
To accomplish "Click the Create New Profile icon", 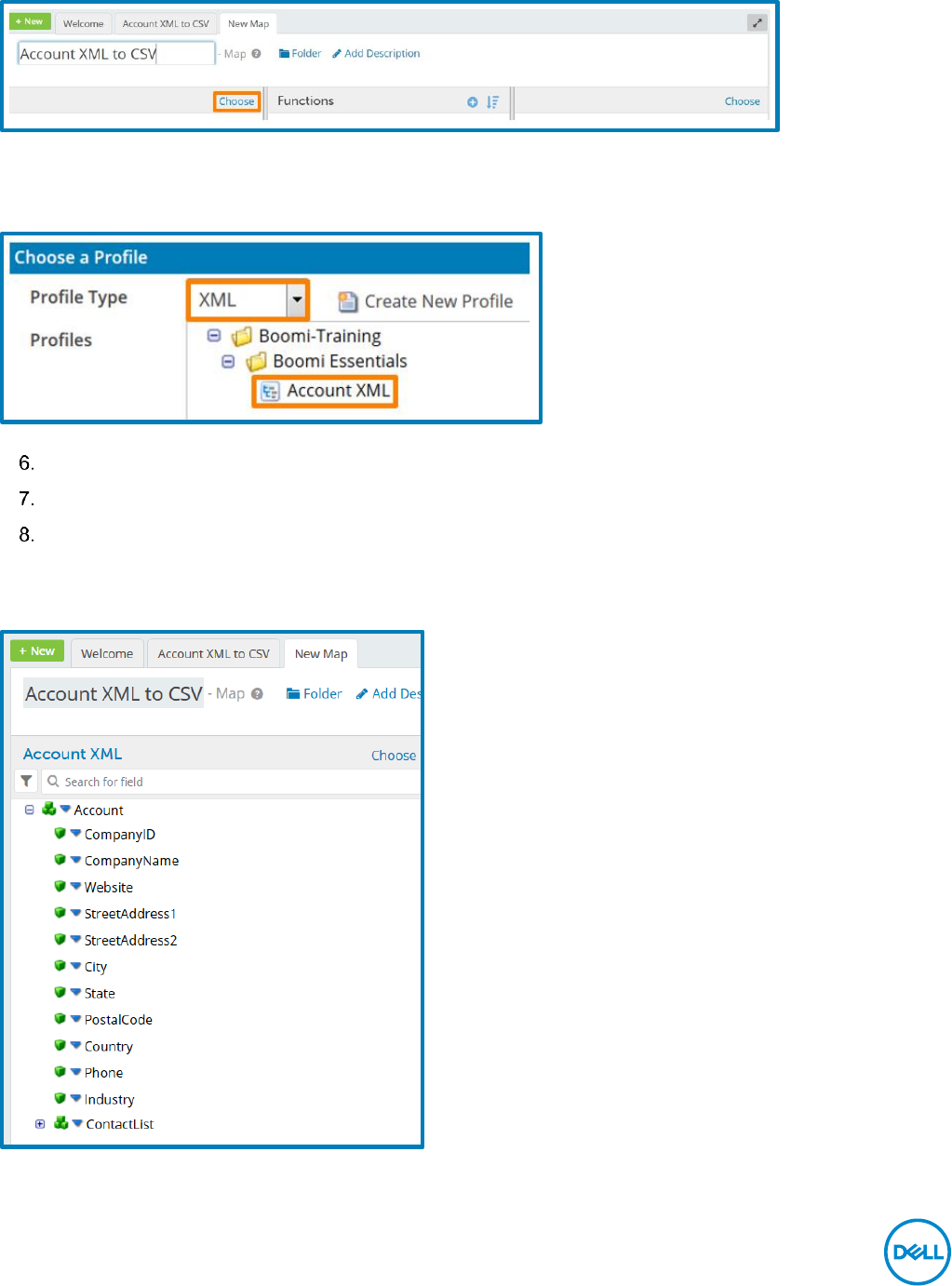I will (348, 301).
